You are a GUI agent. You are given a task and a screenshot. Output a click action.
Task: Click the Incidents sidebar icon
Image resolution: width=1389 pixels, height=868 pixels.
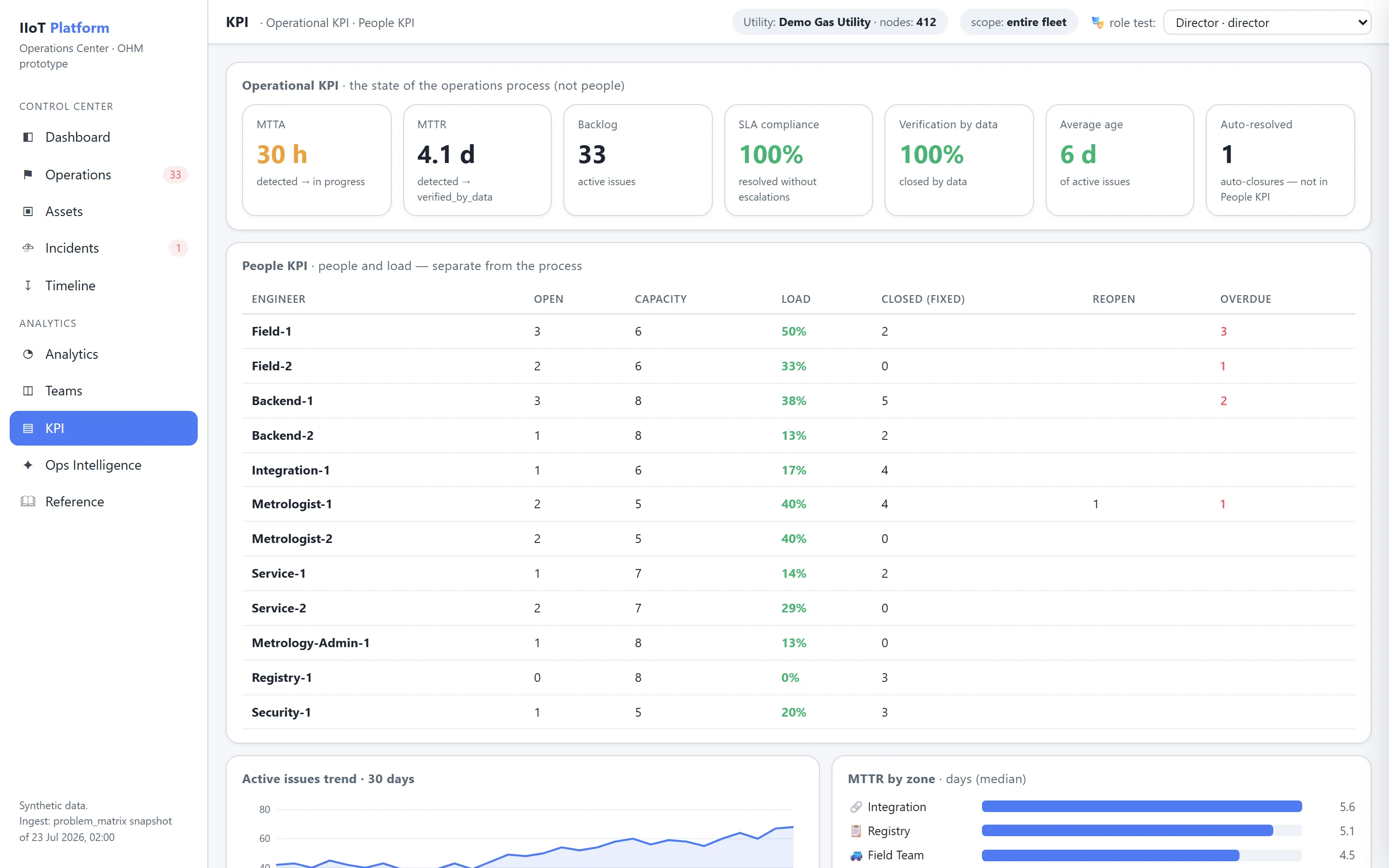click(27, 248)
